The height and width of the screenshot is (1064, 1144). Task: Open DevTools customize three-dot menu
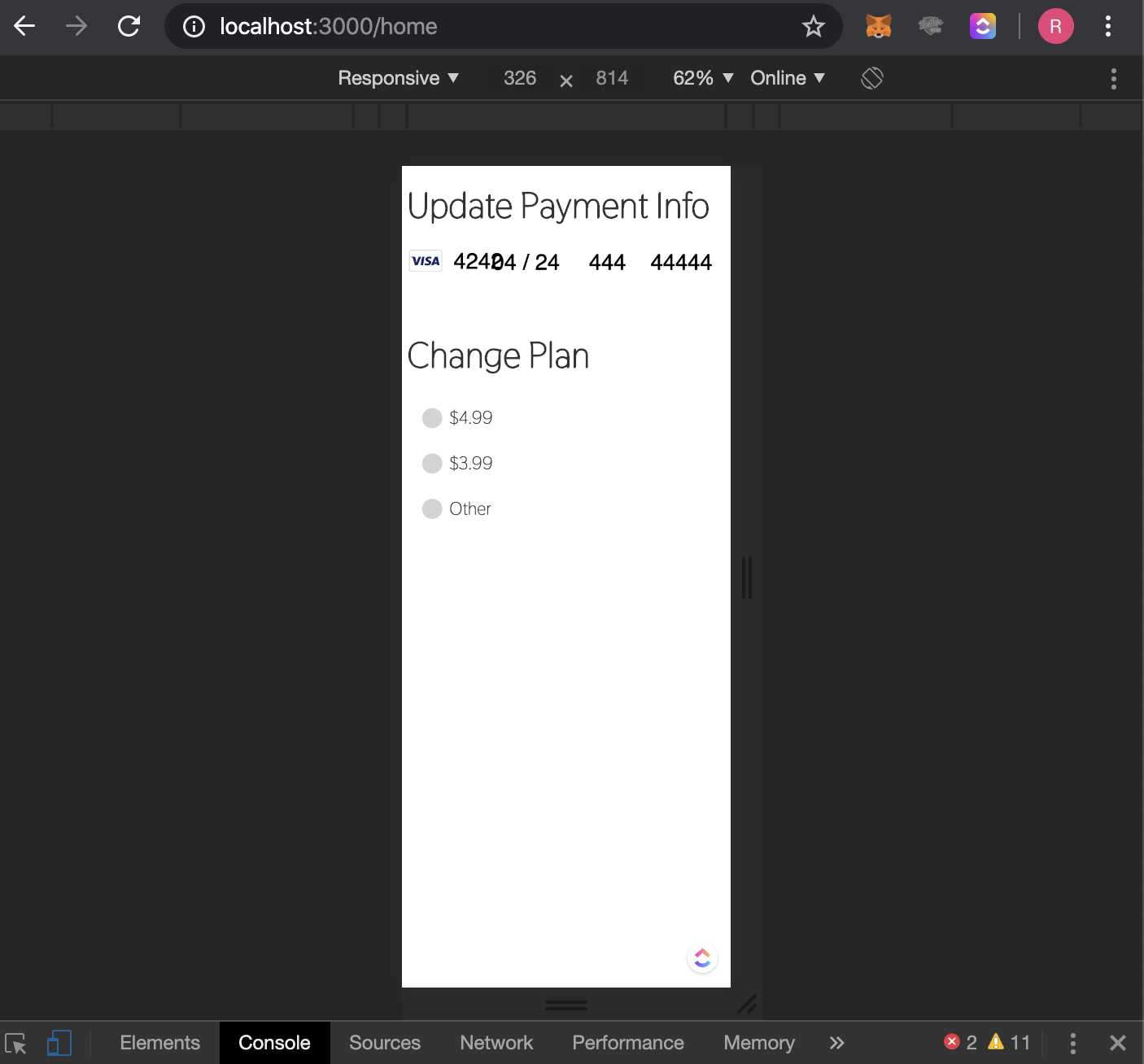(x=1073, y=1043)
